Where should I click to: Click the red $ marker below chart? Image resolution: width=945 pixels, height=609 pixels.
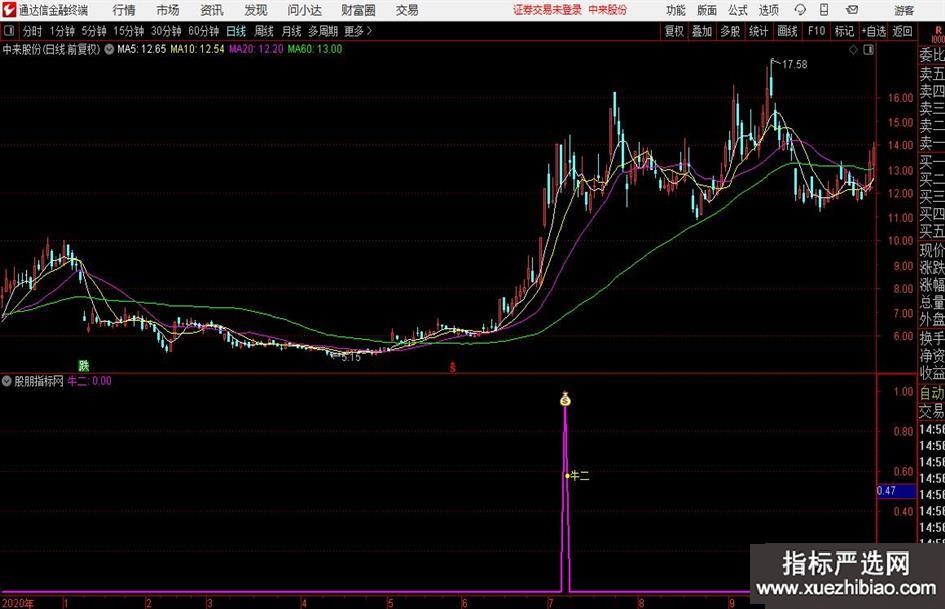coord(453,367)
